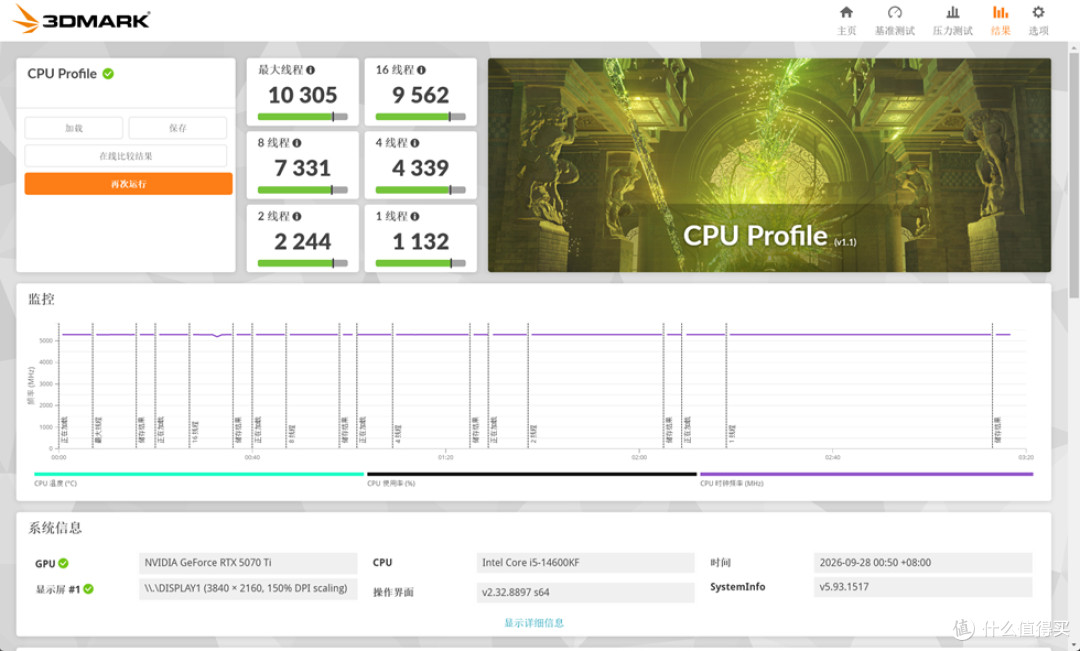1080x651 pixels.
Task: Click the 7 331 score value
Action: (302, 168)
